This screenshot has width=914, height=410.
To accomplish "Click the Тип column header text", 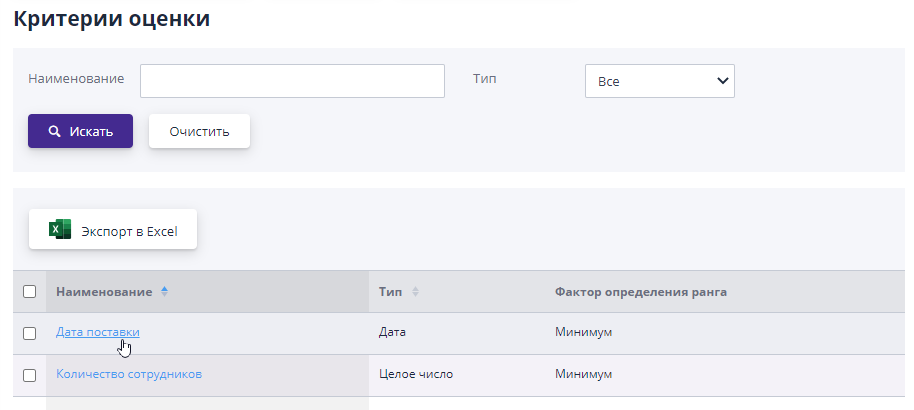I will click(x=390, y=292).
